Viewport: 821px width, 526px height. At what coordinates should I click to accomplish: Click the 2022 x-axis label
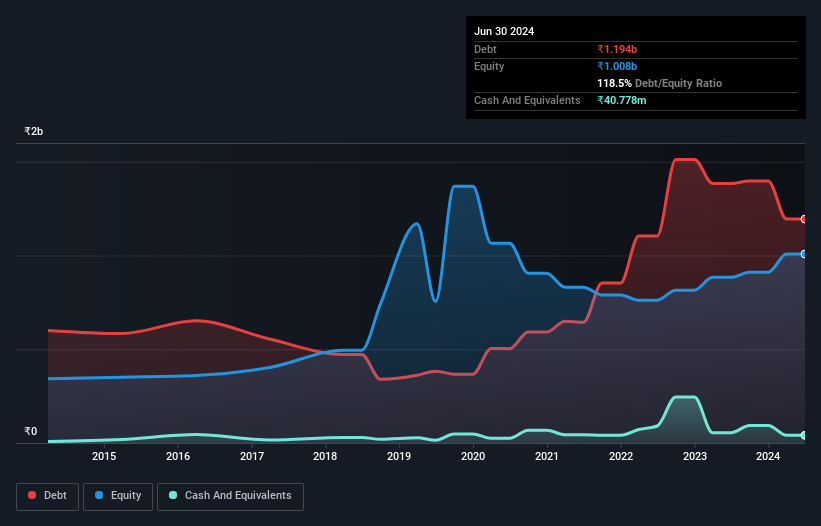click(621, 456)
